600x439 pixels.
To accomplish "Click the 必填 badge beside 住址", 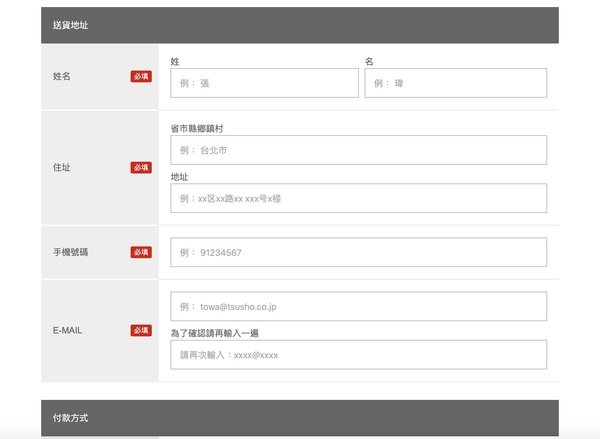I will point(141,168).
